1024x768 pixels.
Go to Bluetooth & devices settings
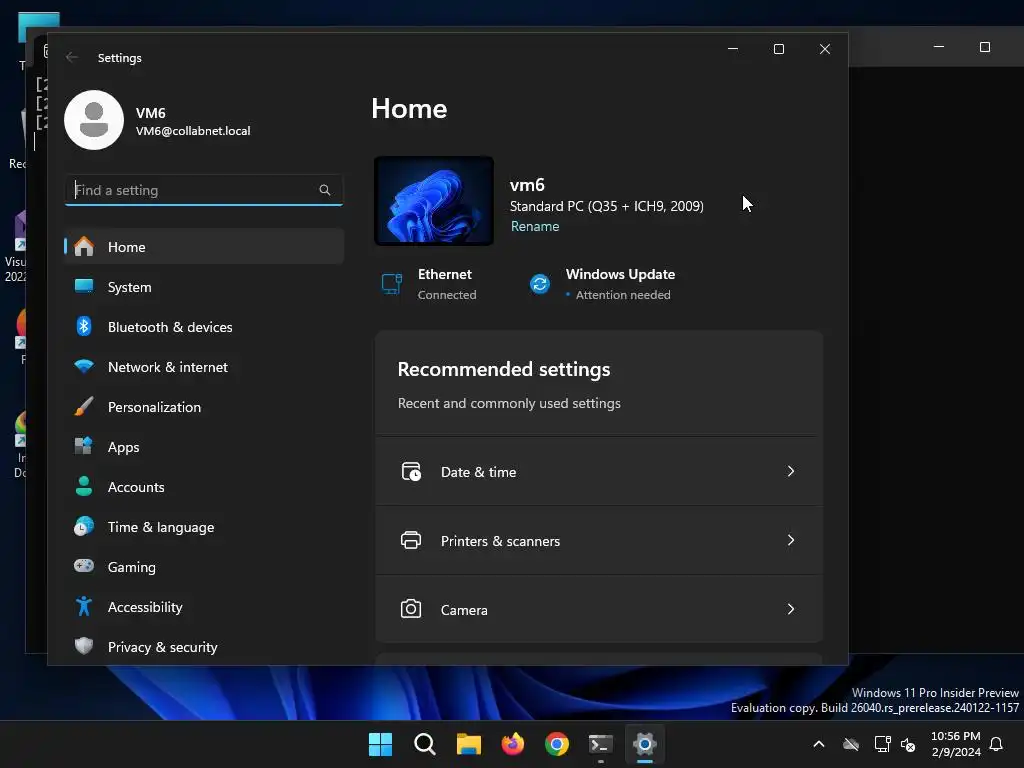point(204,327)
